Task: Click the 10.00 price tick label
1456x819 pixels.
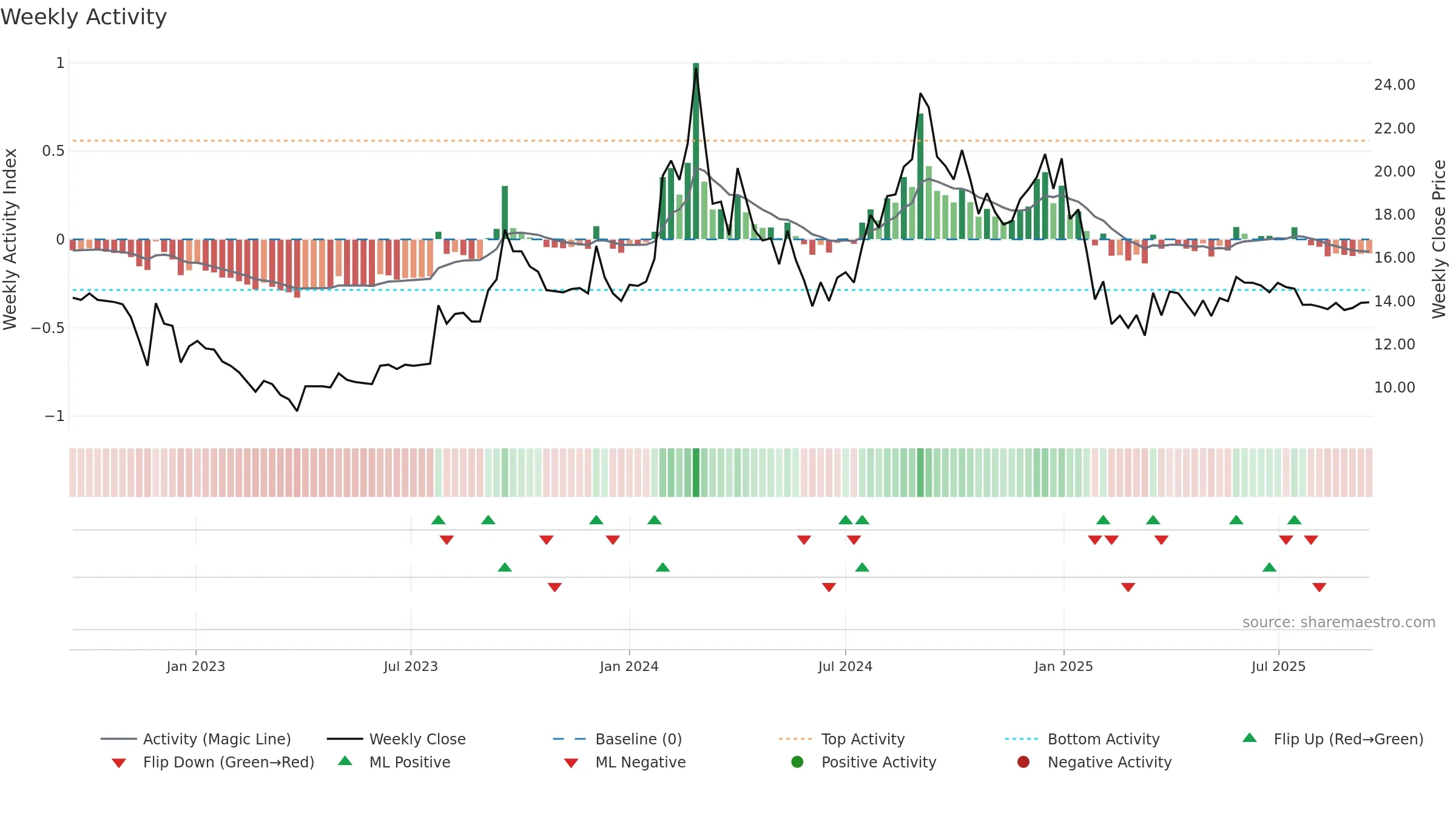Action: [1394, 387]
